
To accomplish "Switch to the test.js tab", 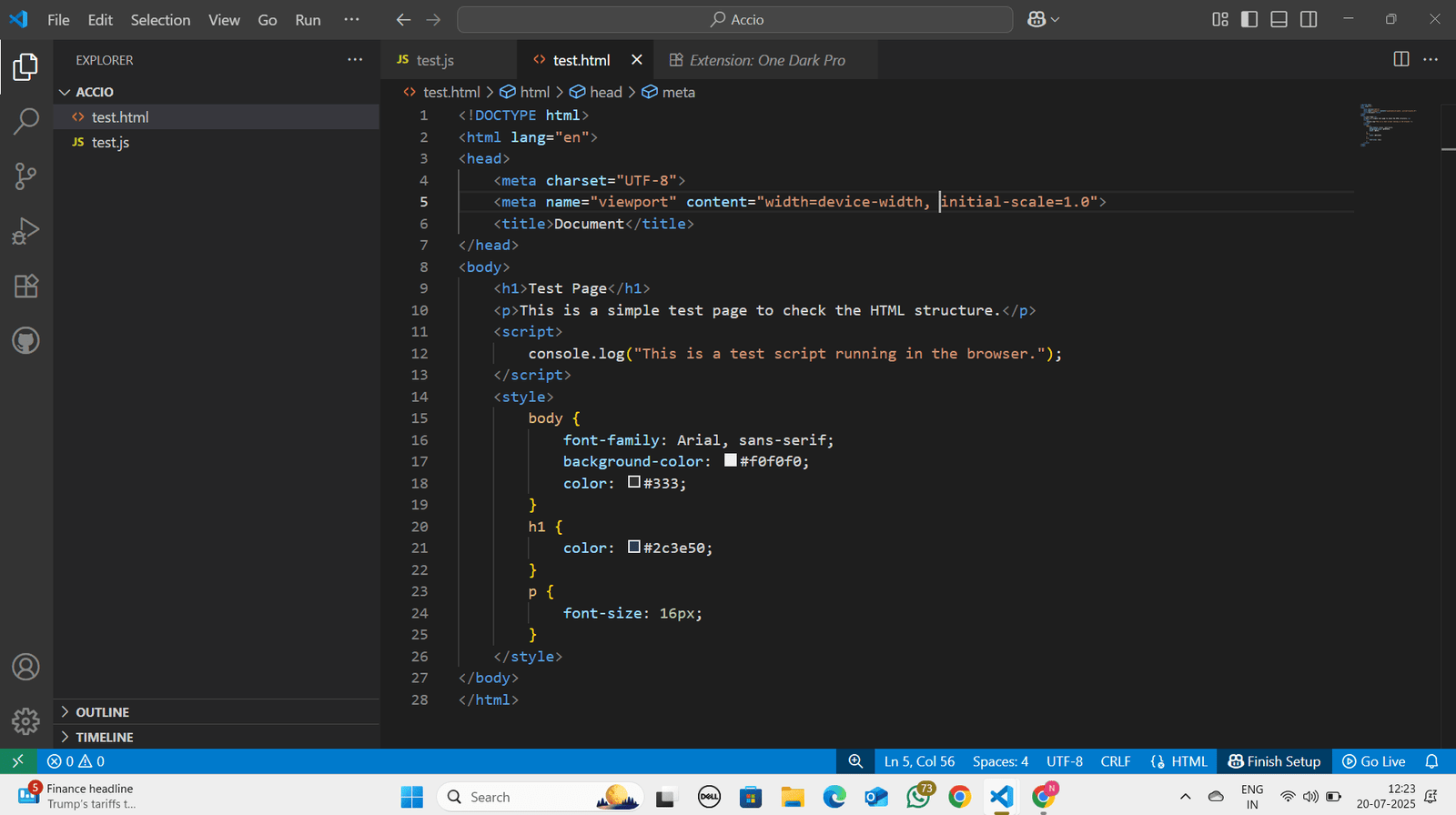I will (x=434, y=60).
